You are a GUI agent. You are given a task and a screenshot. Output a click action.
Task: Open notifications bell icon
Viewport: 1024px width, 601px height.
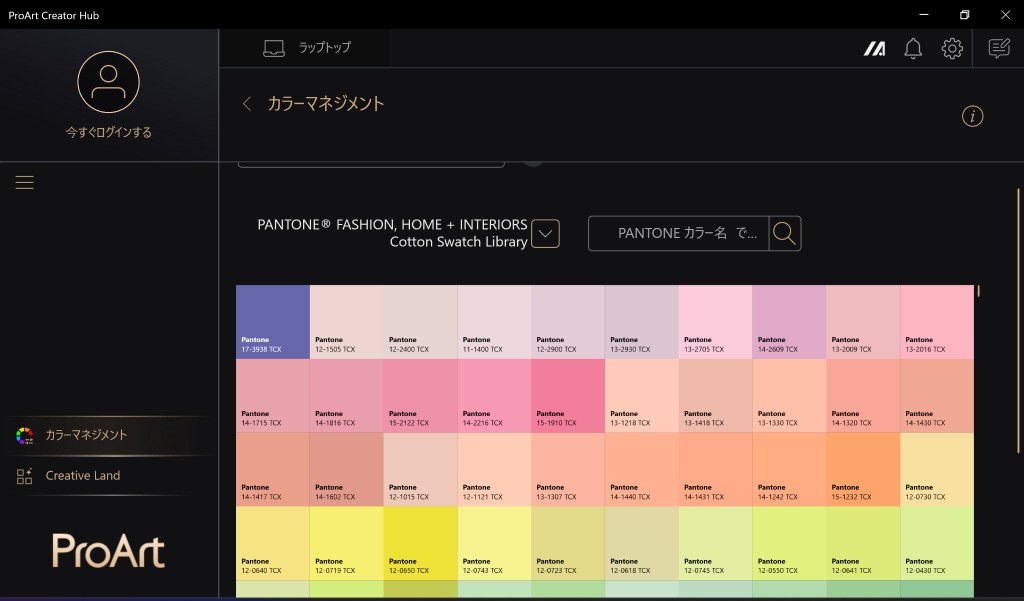[913, 48]
